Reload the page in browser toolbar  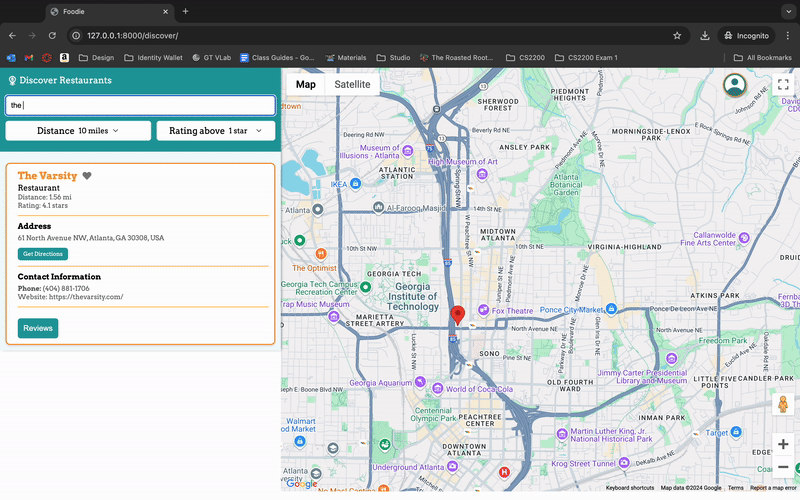coord(52,36)
